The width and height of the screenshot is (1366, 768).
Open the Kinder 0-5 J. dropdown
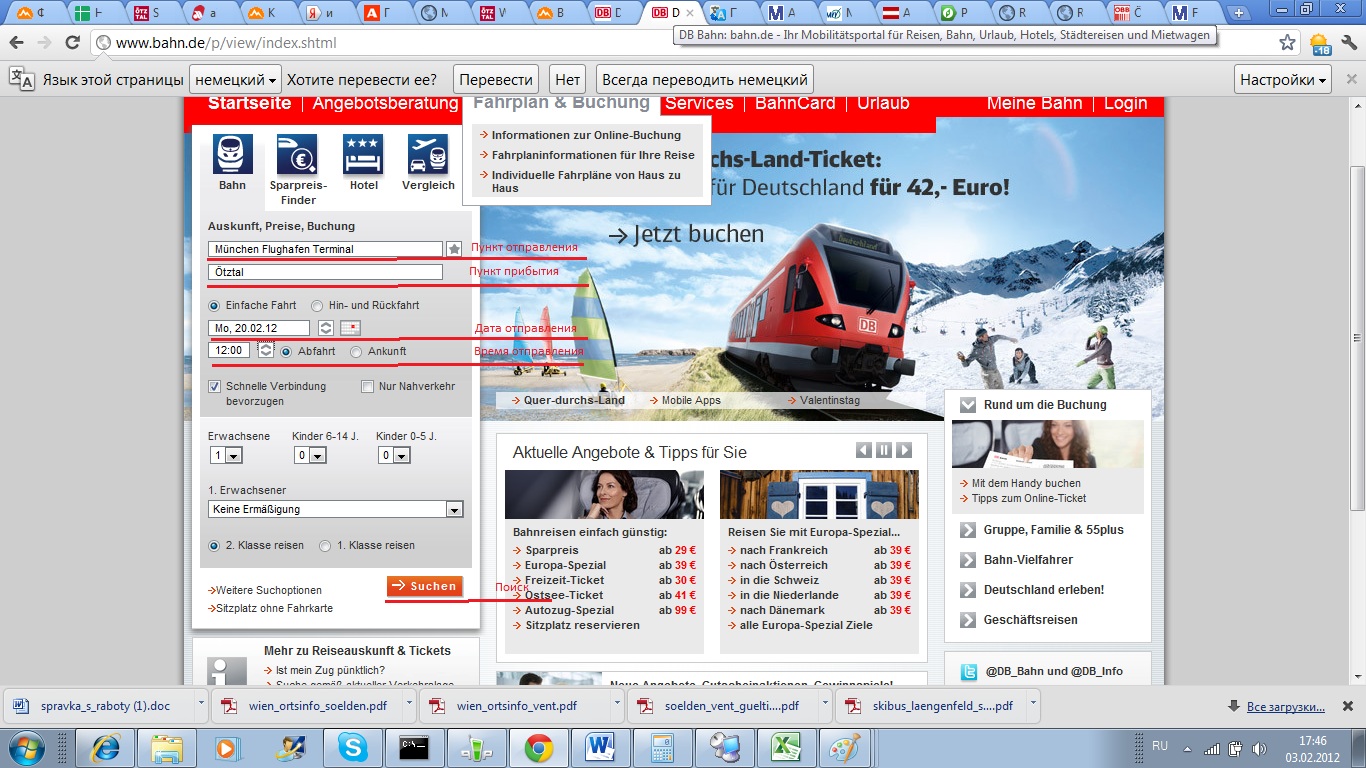pyautogui.click(x=394, y=455)
